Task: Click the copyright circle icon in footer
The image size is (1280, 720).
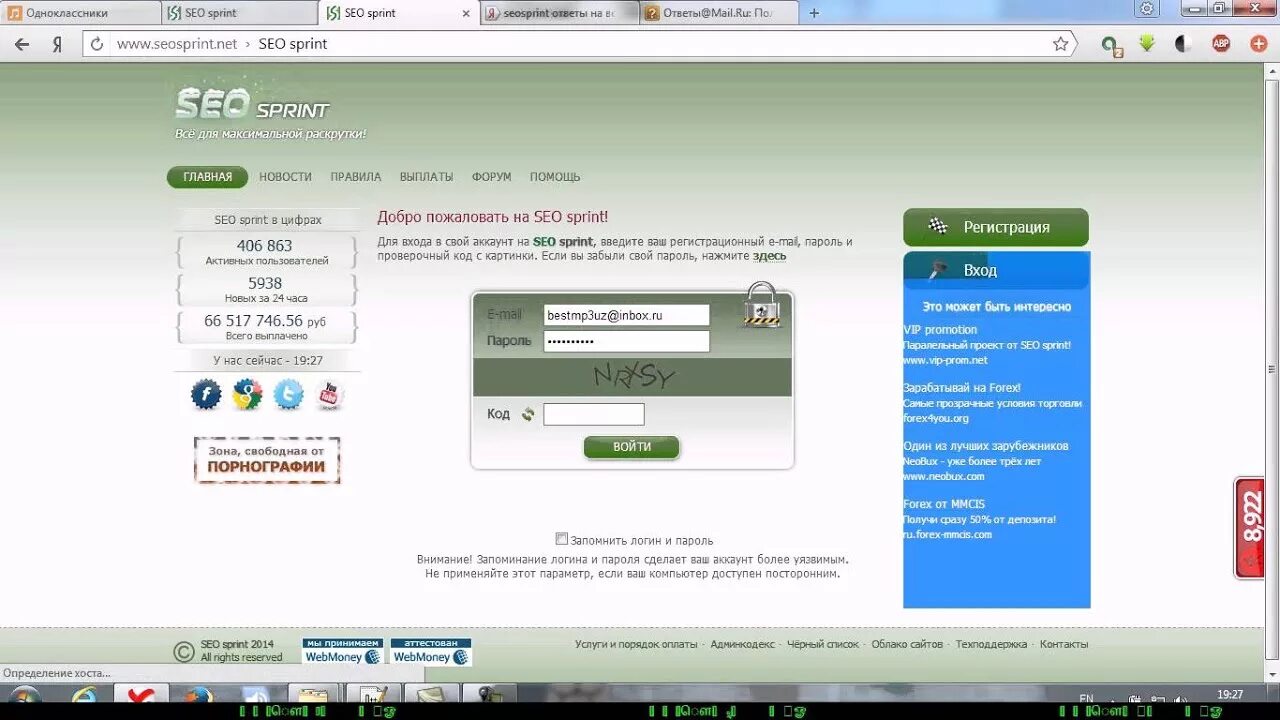Action: [184, 652]
